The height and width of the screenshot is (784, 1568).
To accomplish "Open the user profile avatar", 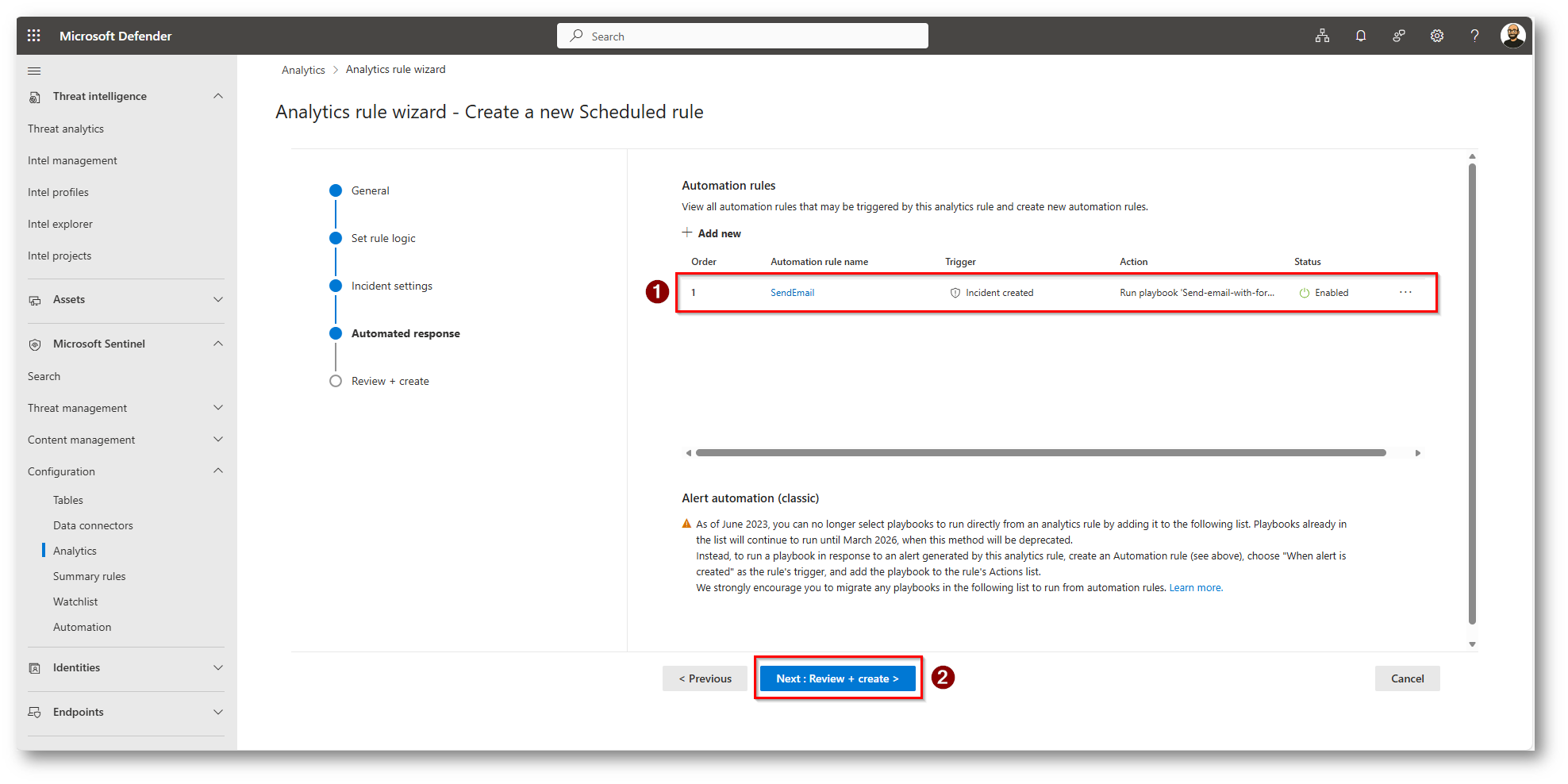I will tap(1512, 36).
